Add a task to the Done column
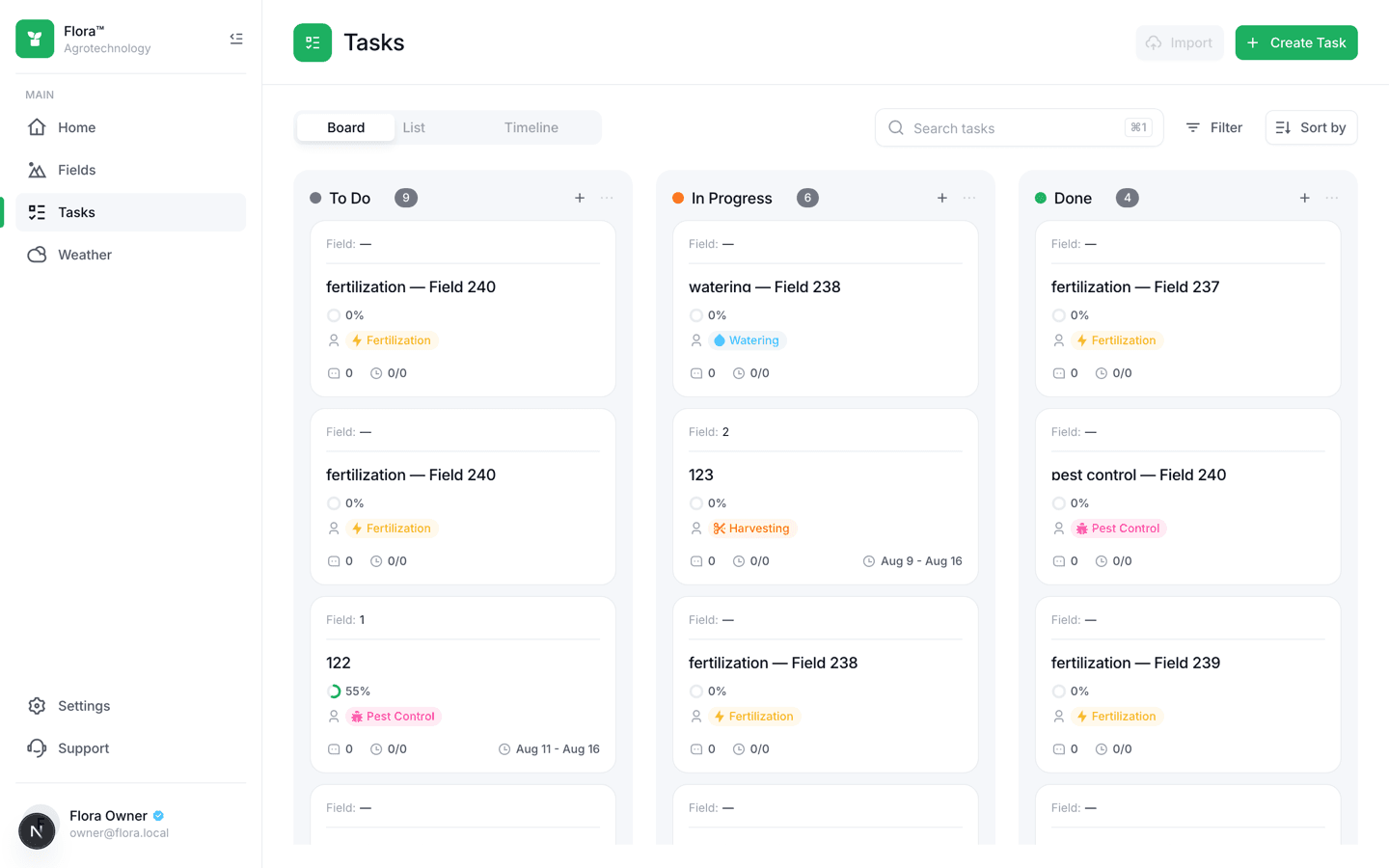The height and width of the screenshot is (868, 1389). (x=1305, y=198)
